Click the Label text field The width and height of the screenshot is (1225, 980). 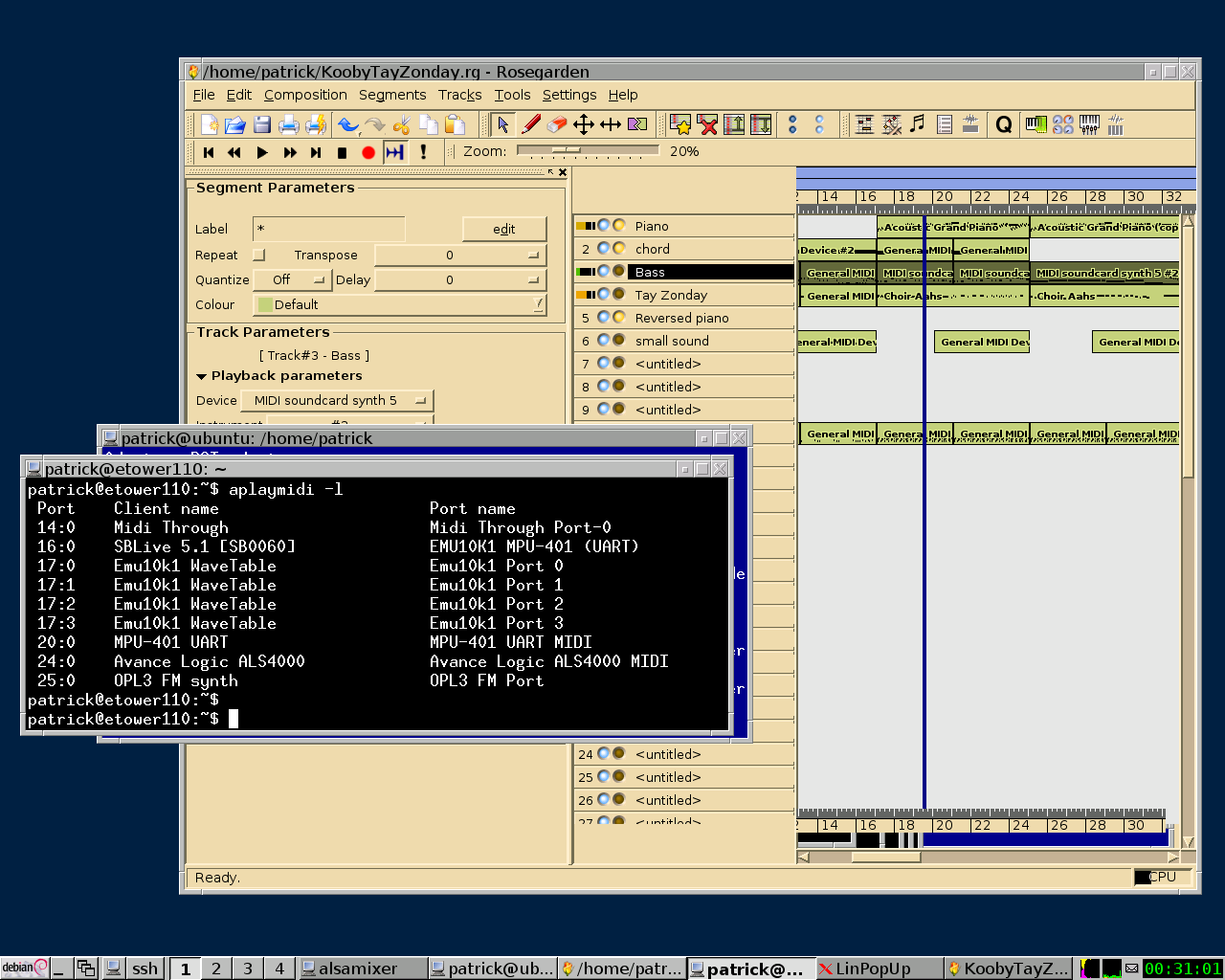(x=329, y=229)
